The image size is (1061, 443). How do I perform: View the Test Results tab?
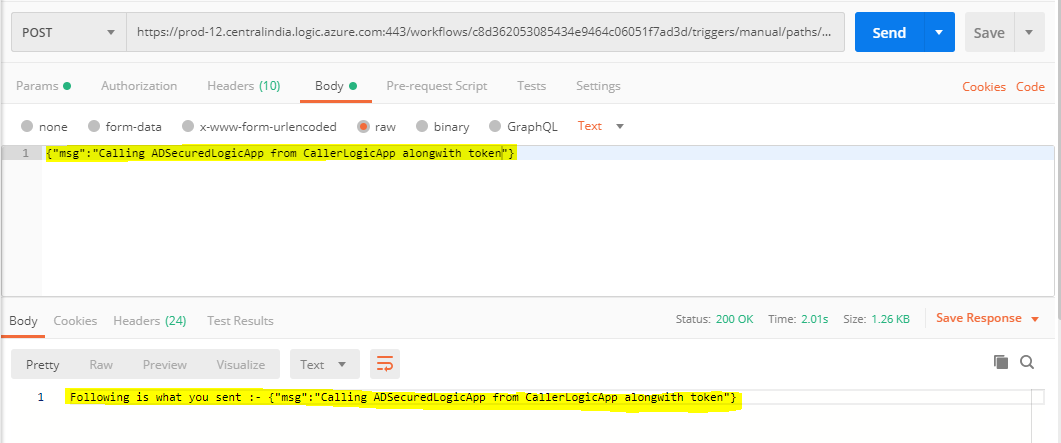[240, 321]
